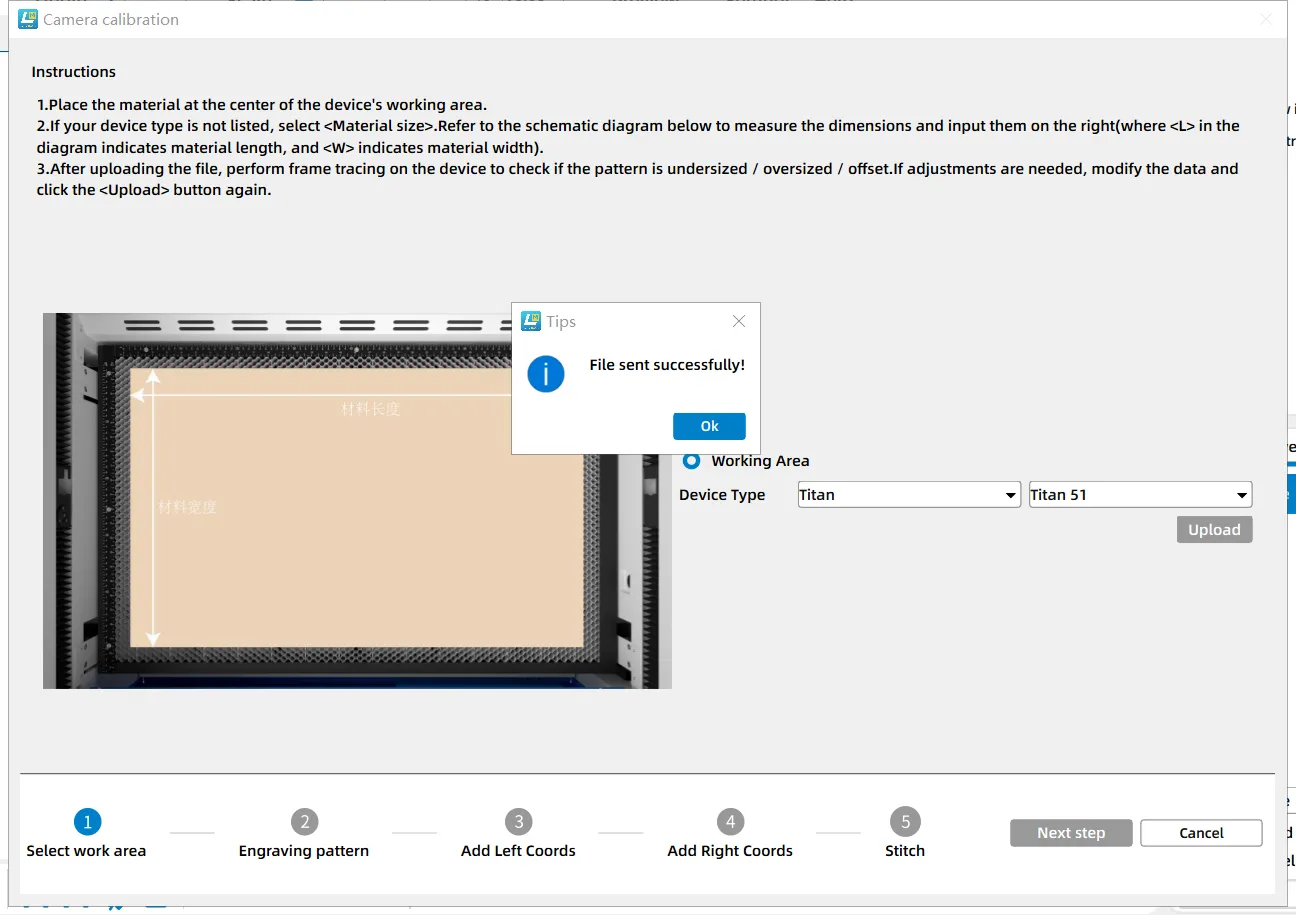The height and width of the screenshot is (915, 1296).
Task: Open the Titan device type dropdown
Action: click(908, 495)
